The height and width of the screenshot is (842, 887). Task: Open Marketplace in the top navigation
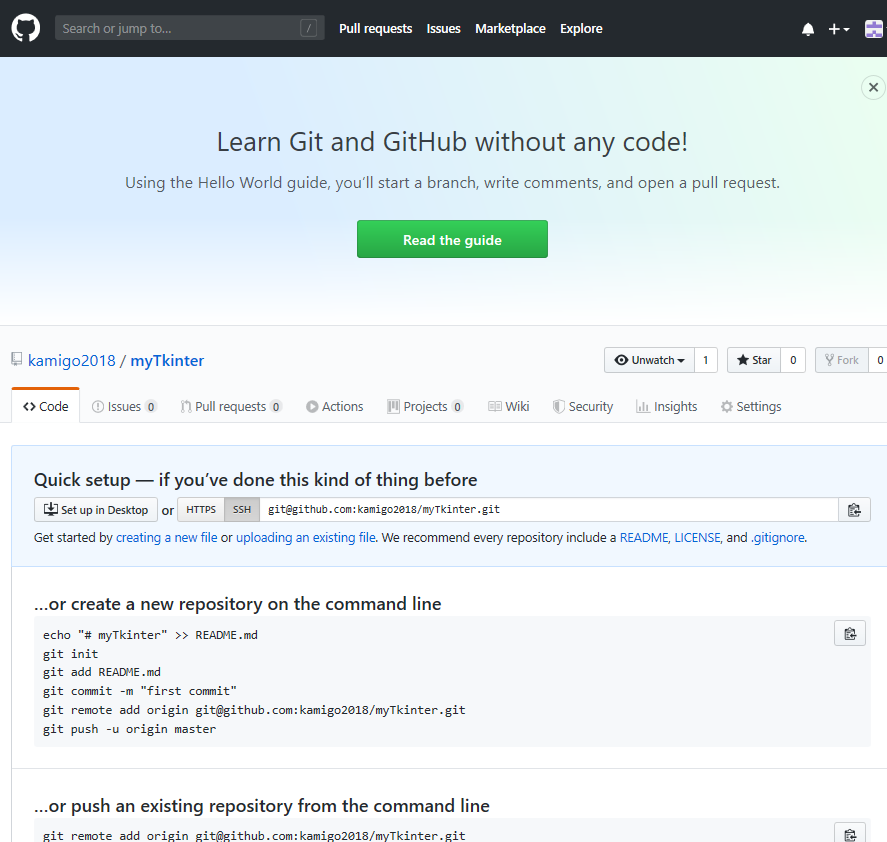pos(510,29)
